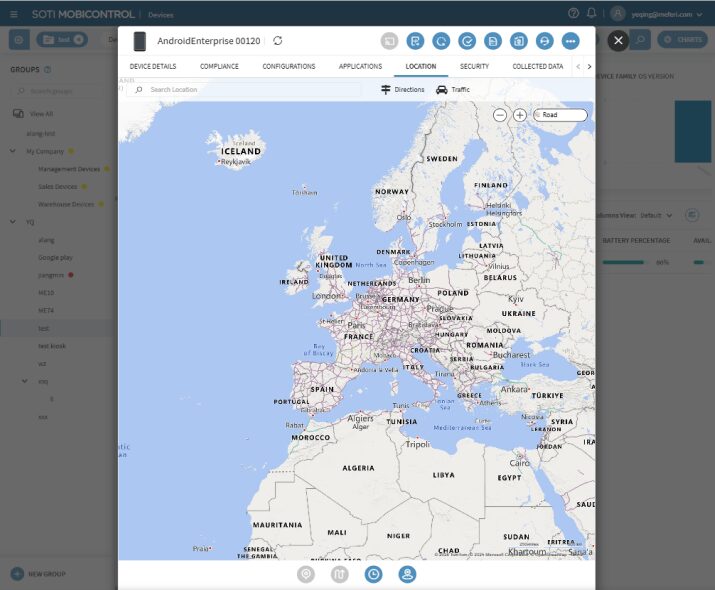Open the Collected Data tab

[538, 67]
